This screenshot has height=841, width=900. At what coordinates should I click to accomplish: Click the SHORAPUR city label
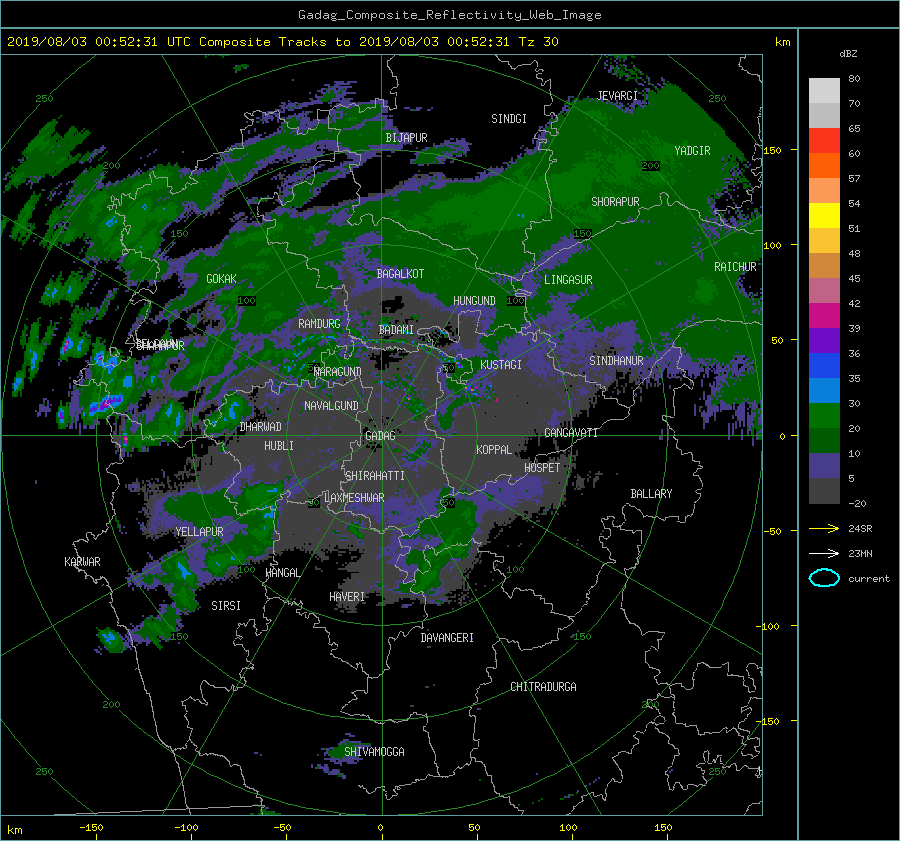pos(615,202)
